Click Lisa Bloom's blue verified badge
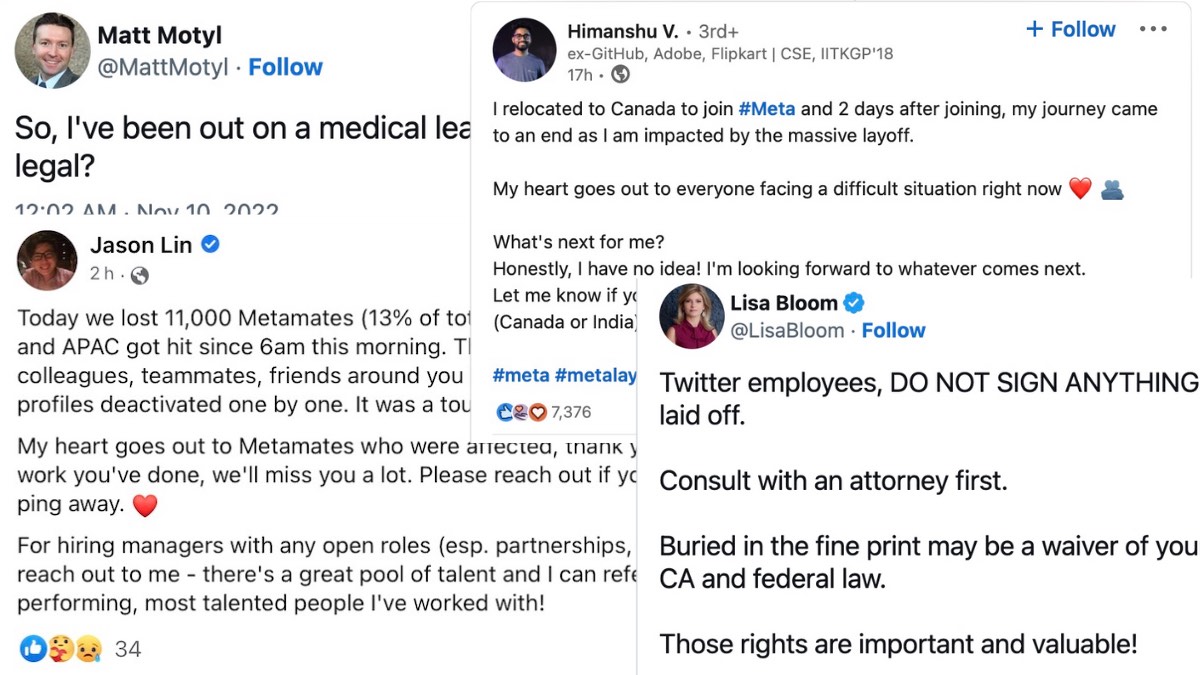 pos(852,302)
